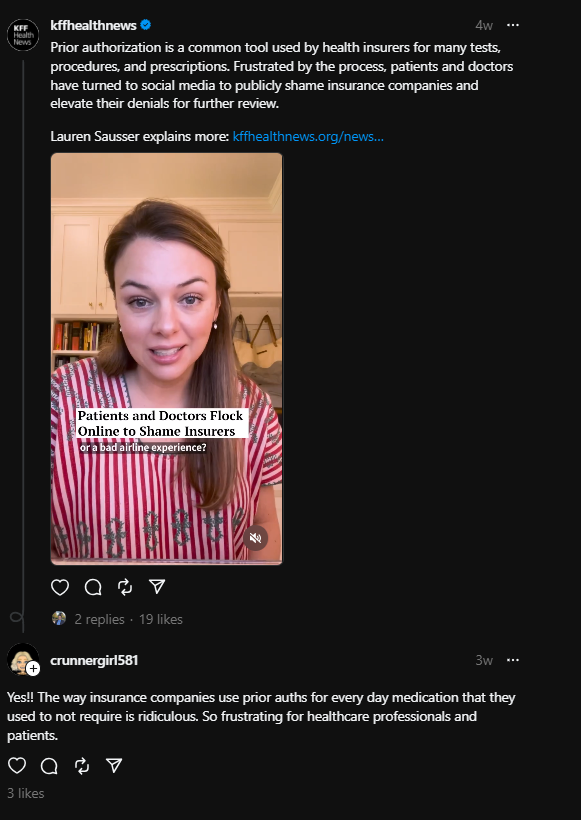The width and height of the screenshot is (581, 820).
Task: Repost the kffhealthnews post
Action: tap(125, 587)
